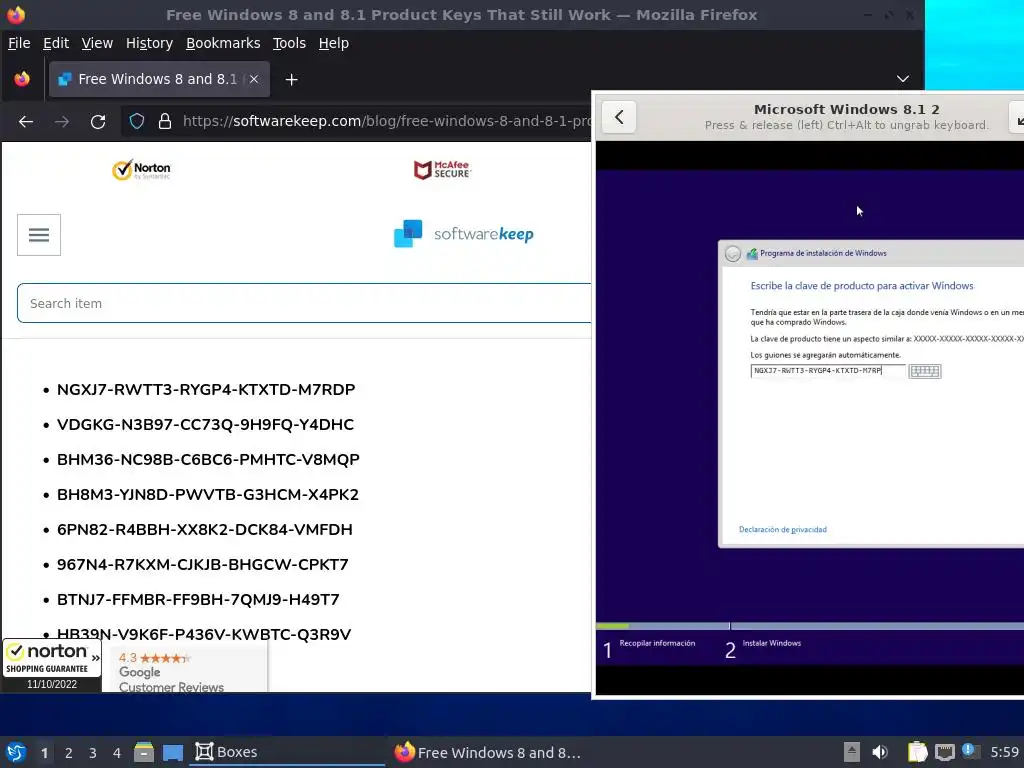
Task: Select the Free Windows 8 and 8.1 tab
Action: click(x=157, y=79)
